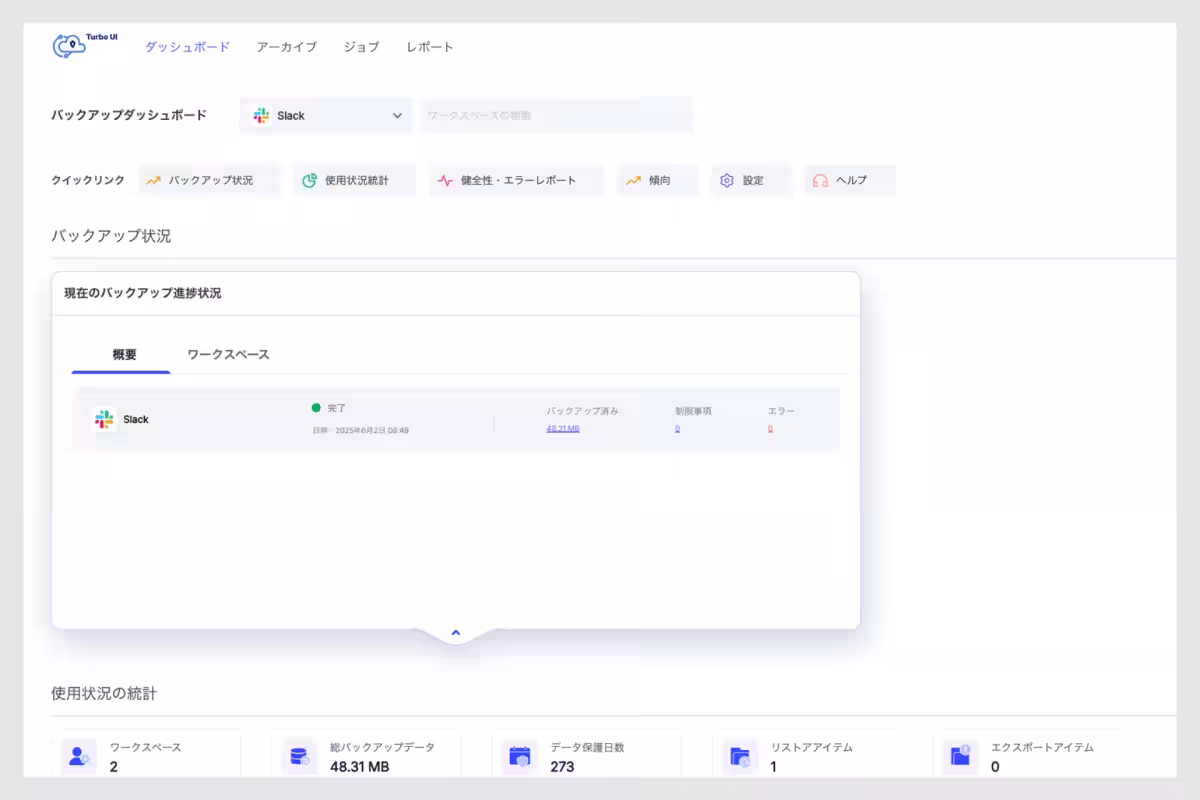Open the Slack service dropdown
This screenshot has height=800, width=1200.
(325, 115)
